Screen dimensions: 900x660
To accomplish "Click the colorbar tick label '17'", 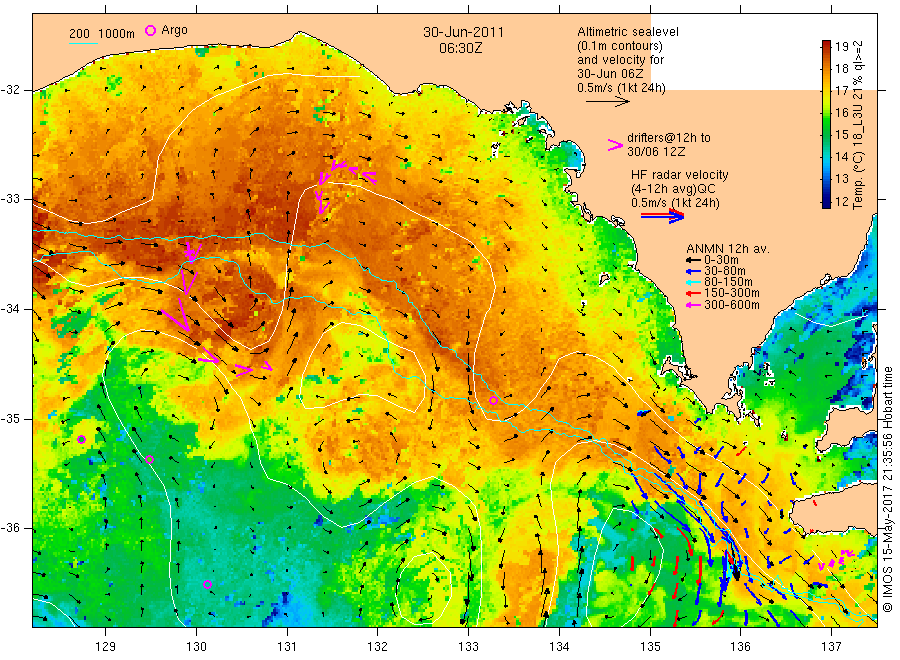I will coord(841,91).
